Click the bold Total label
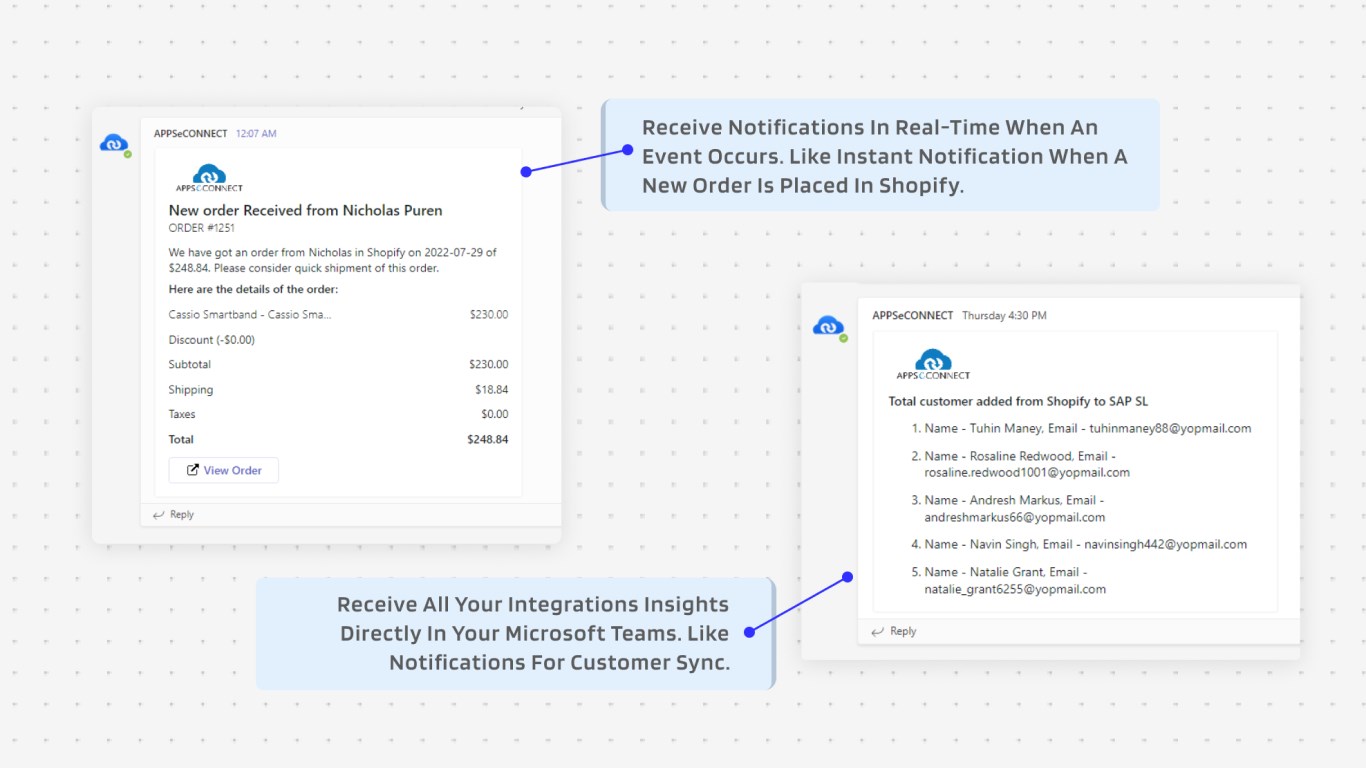Screen dimensions: 1366x768 click(181, 439)
